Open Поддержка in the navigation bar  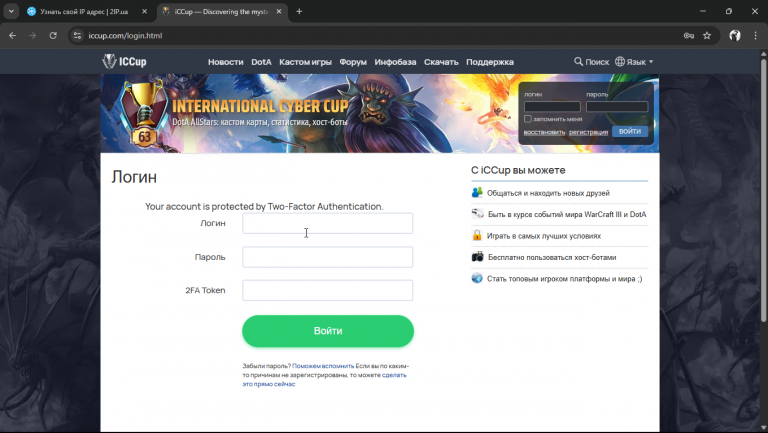coord(490,62)
